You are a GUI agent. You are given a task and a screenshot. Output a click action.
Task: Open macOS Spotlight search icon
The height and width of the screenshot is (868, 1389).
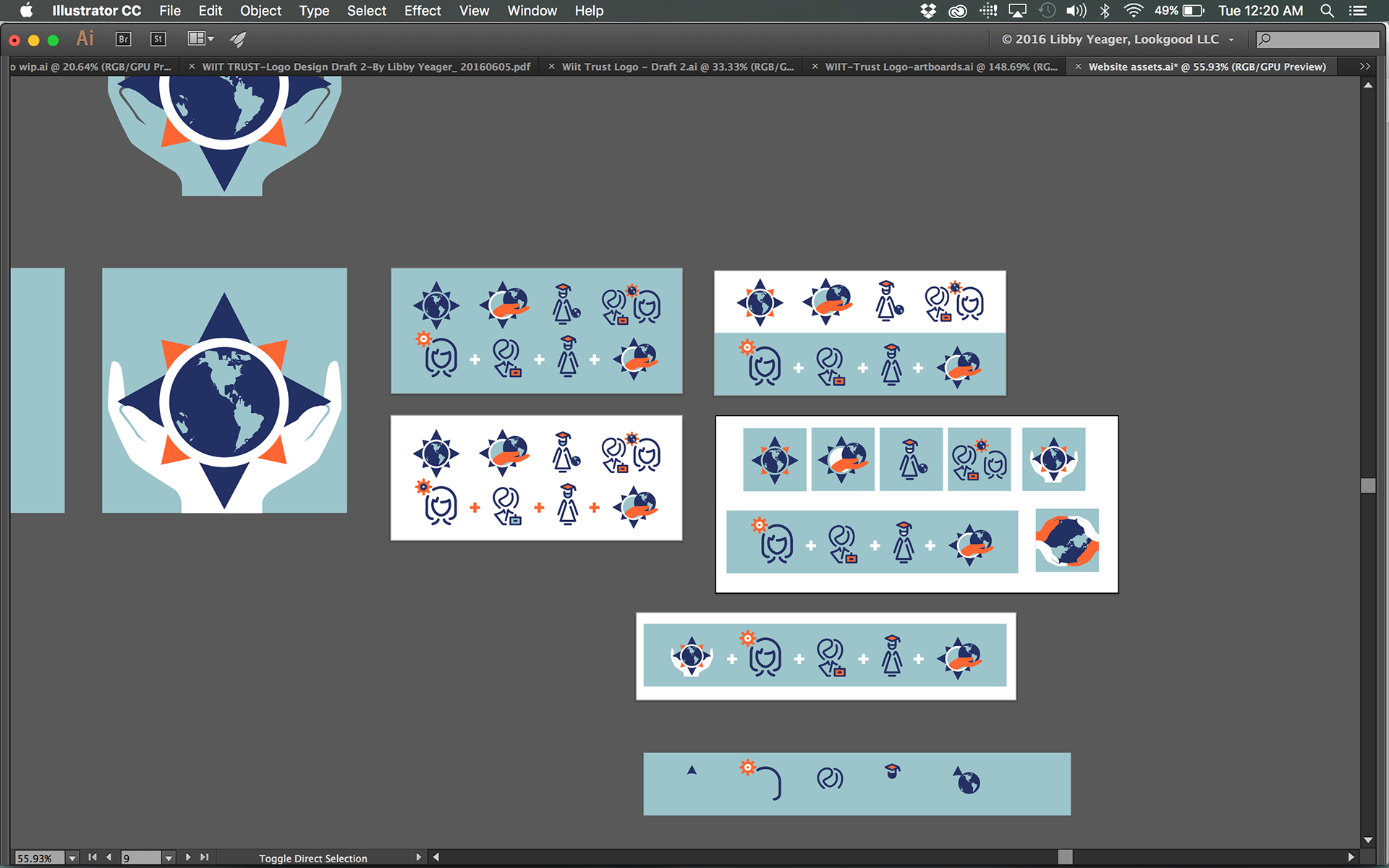1327,11
